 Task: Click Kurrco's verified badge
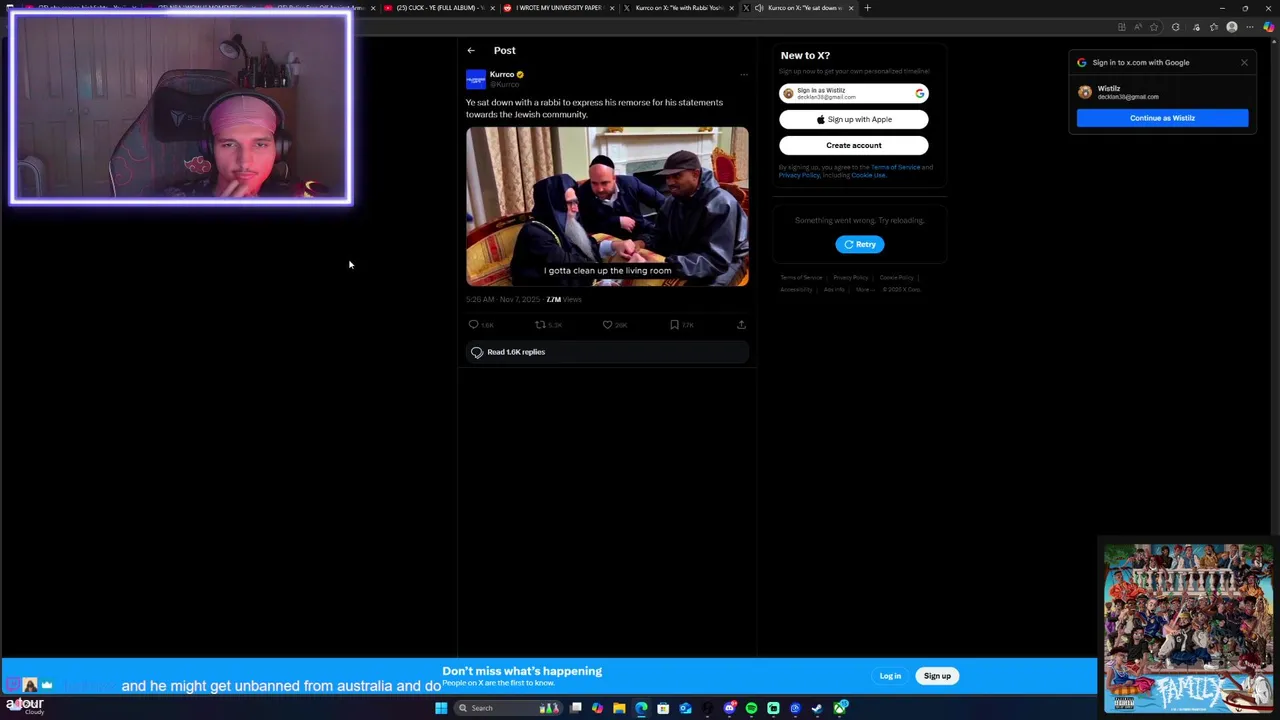coord(520,74)
